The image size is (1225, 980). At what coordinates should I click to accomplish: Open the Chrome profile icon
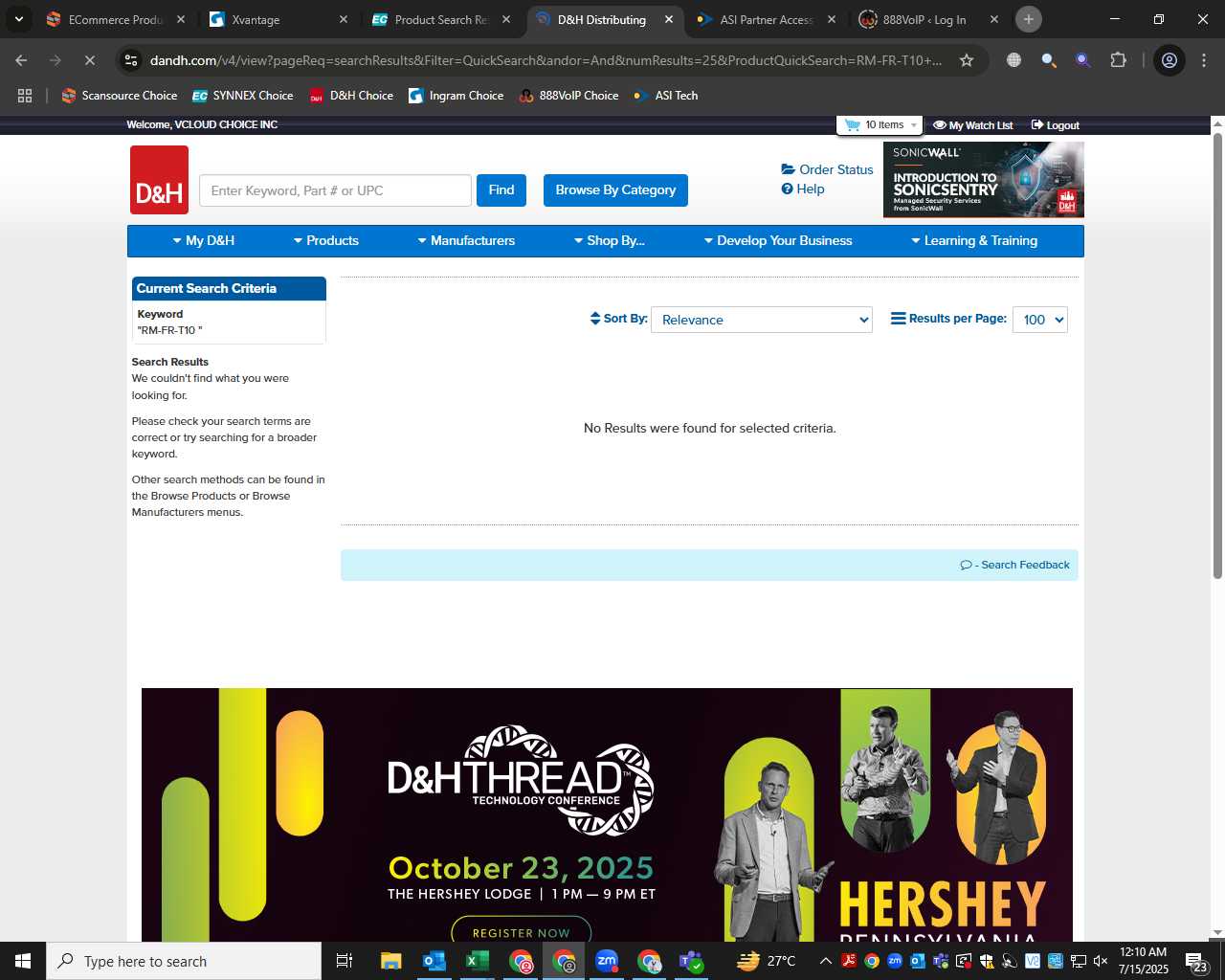pyautogui.click(x=1169, y=60)
